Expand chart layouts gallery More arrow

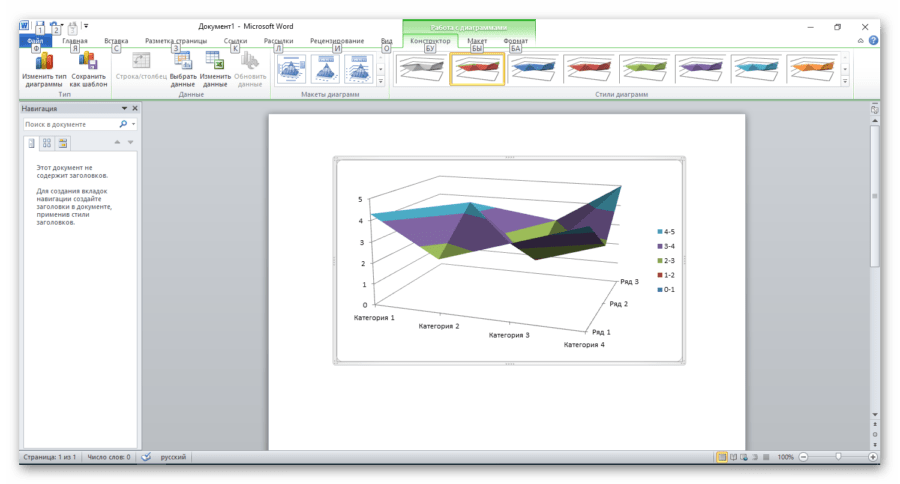(381, 80)
